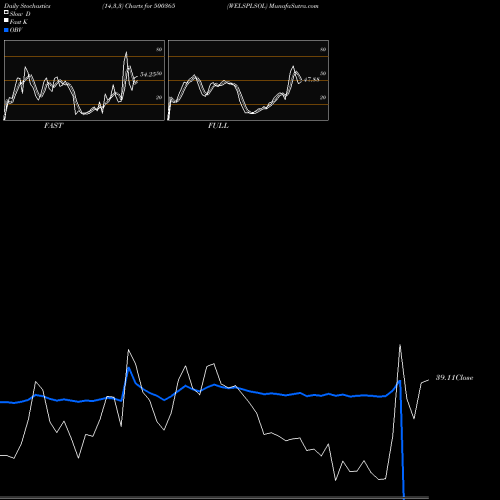
Task: Open the FAST stochastic chart panel
Action: pyautogui.click(x=84, y=80)
